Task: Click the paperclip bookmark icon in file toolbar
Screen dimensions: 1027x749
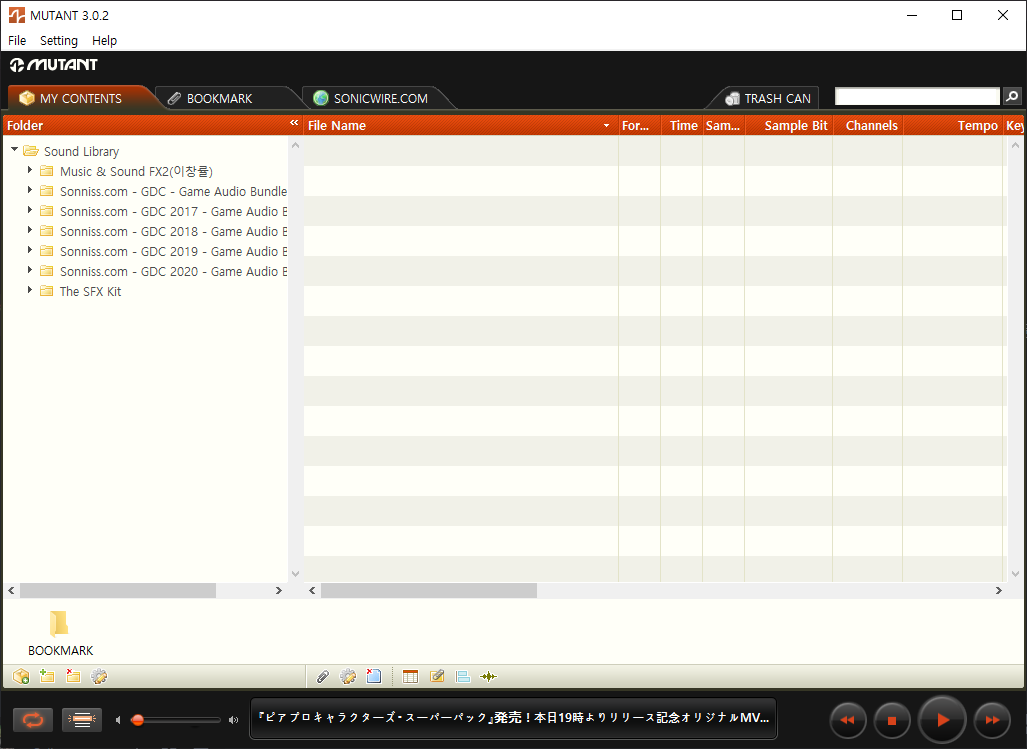Action: tap(322, 676)
